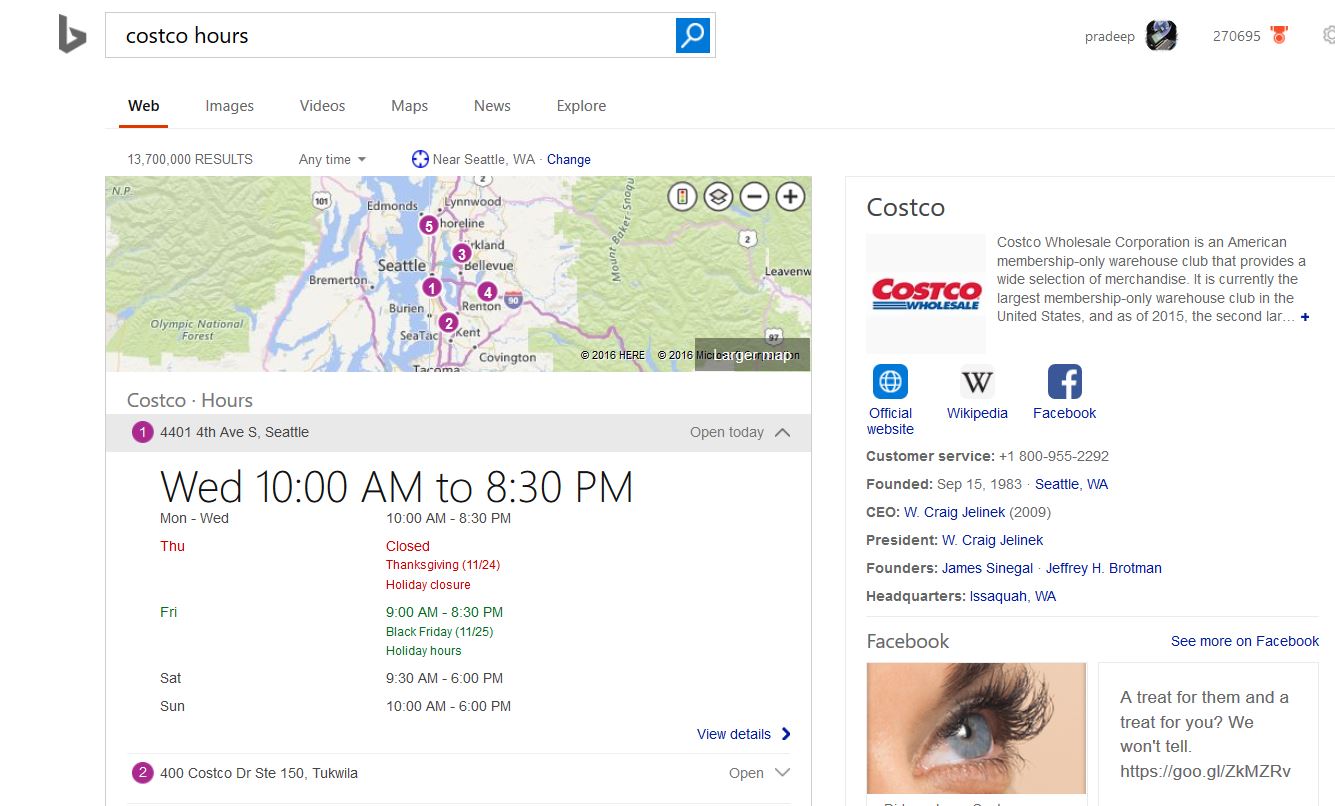The image size is (1335, 806).
Task: Click See more on Facebook link
Action: tap(1245, 641)
